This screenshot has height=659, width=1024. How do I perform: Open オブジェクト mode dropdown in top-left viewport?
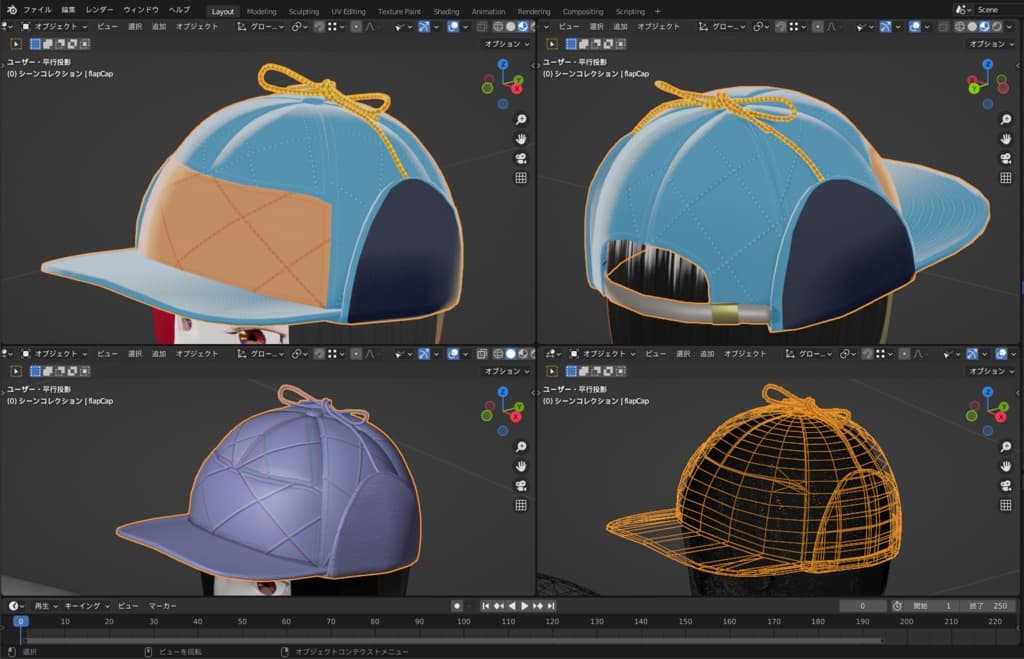(x=54, y=26)
